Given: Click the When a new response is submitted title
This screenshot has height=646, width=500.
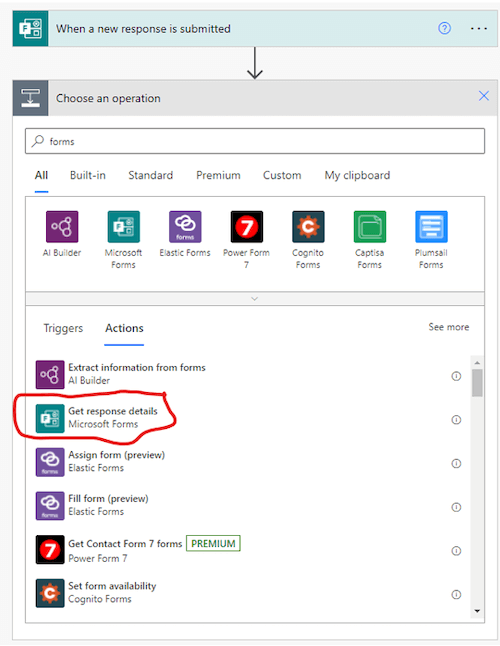Looking at the screenshot, I should [143, 29].
